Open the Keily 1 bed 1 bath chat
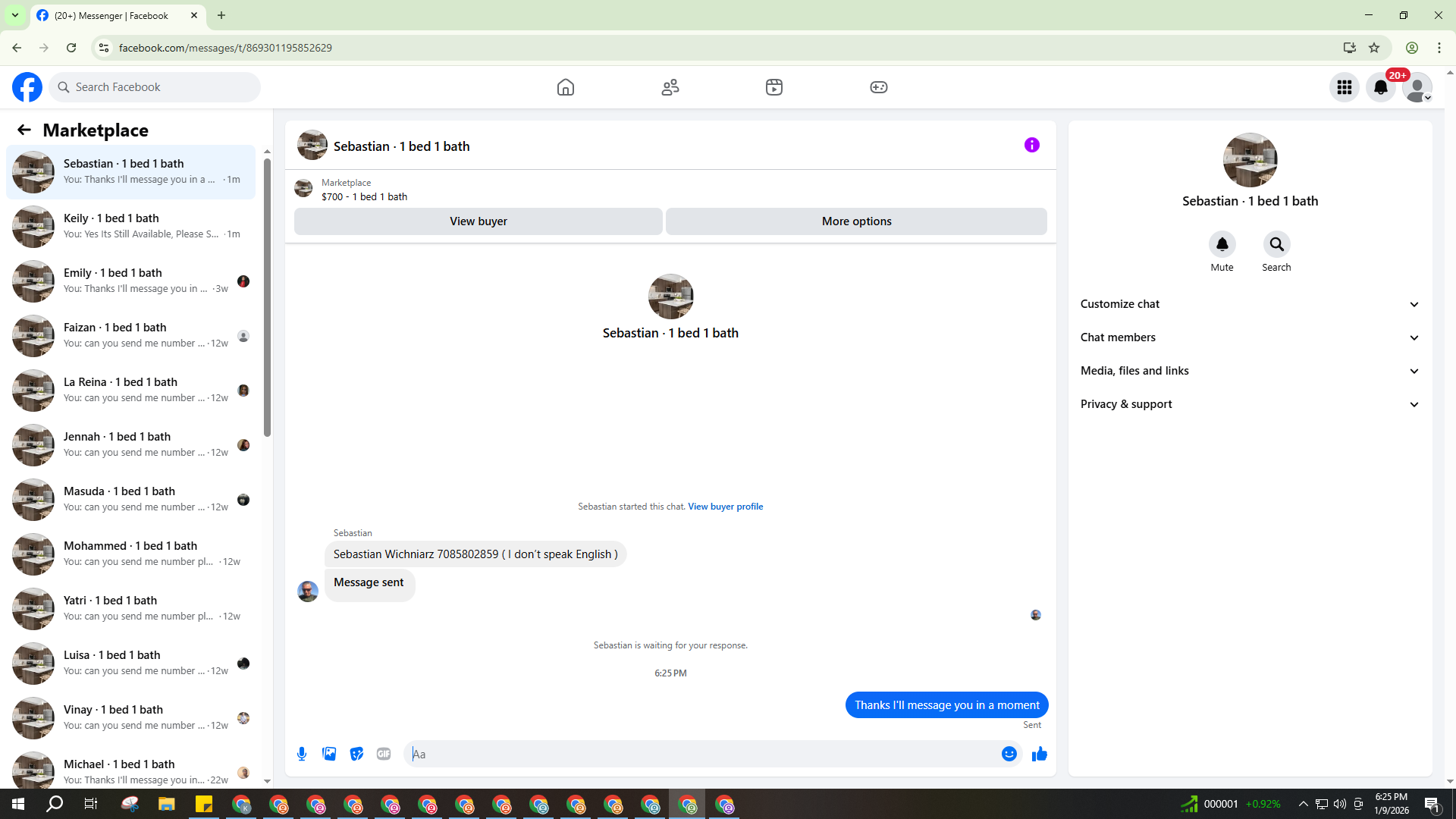1456x819 pixels. click(131, 226)
